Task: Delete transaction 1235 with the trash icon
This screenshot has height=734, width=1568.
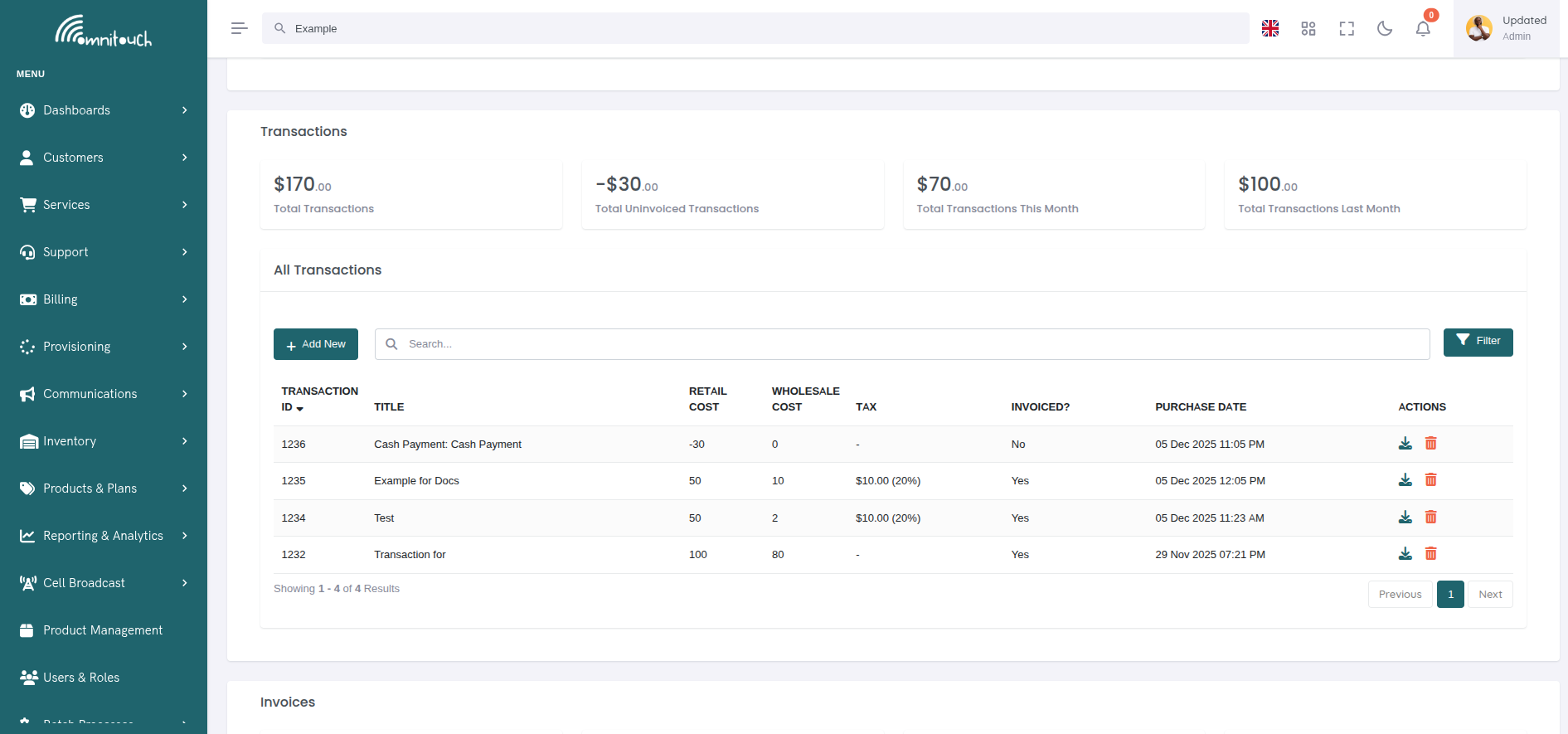Action: coord(1430,480)
